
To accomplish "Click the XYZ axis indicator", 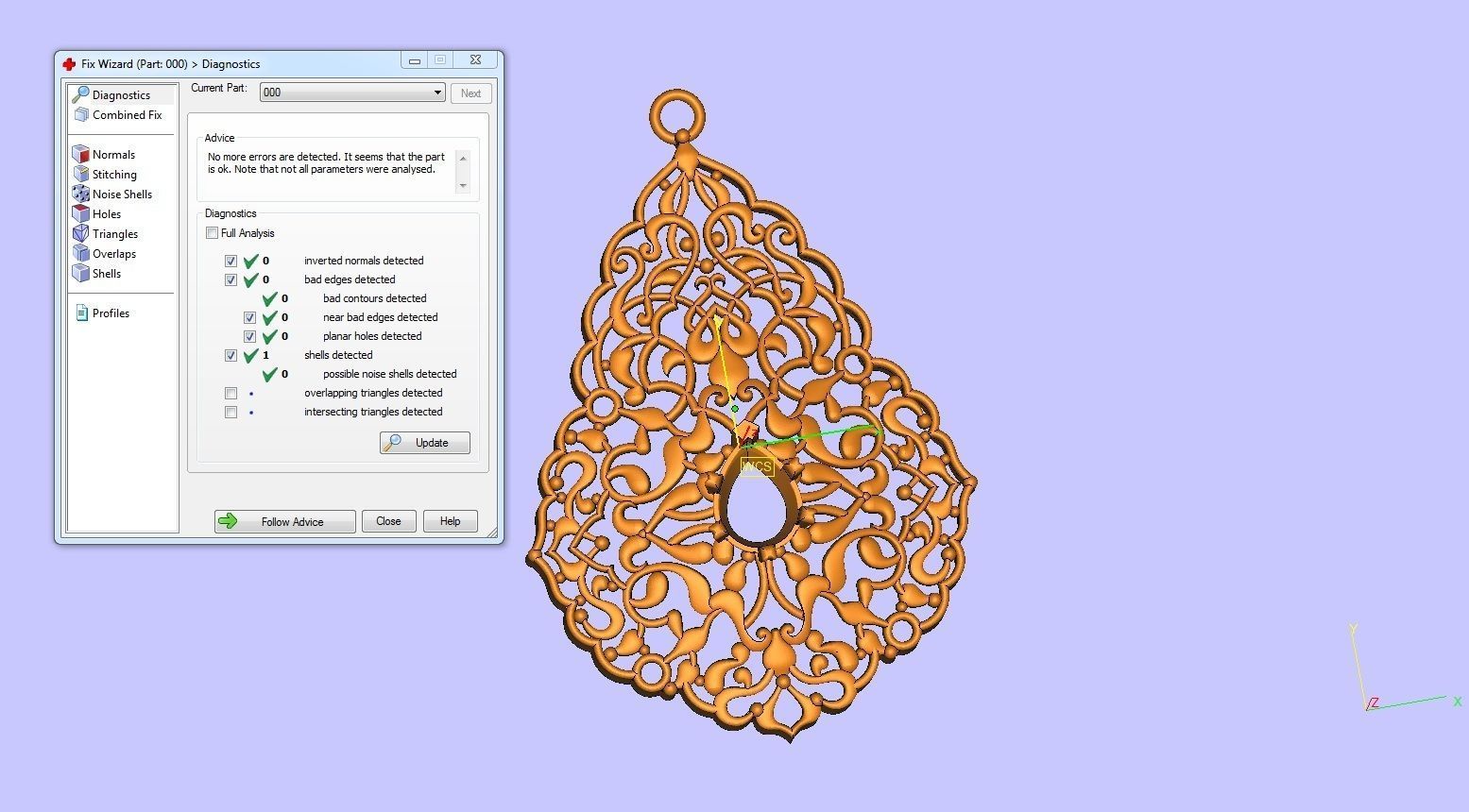I will pyautogui.click(x=1405, y=668).
